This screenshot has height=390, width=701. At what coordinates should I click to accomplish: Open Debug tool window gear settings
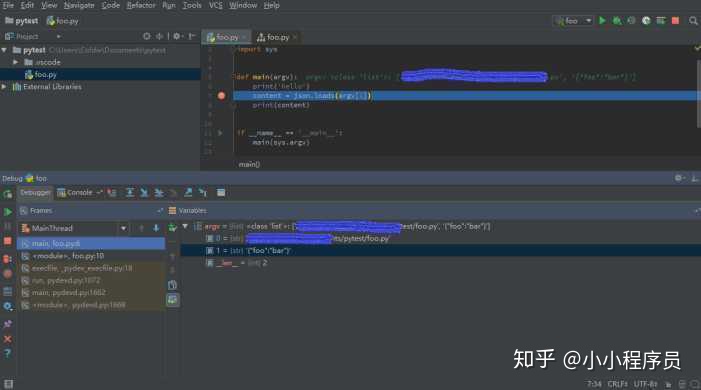tap(679, 178)
